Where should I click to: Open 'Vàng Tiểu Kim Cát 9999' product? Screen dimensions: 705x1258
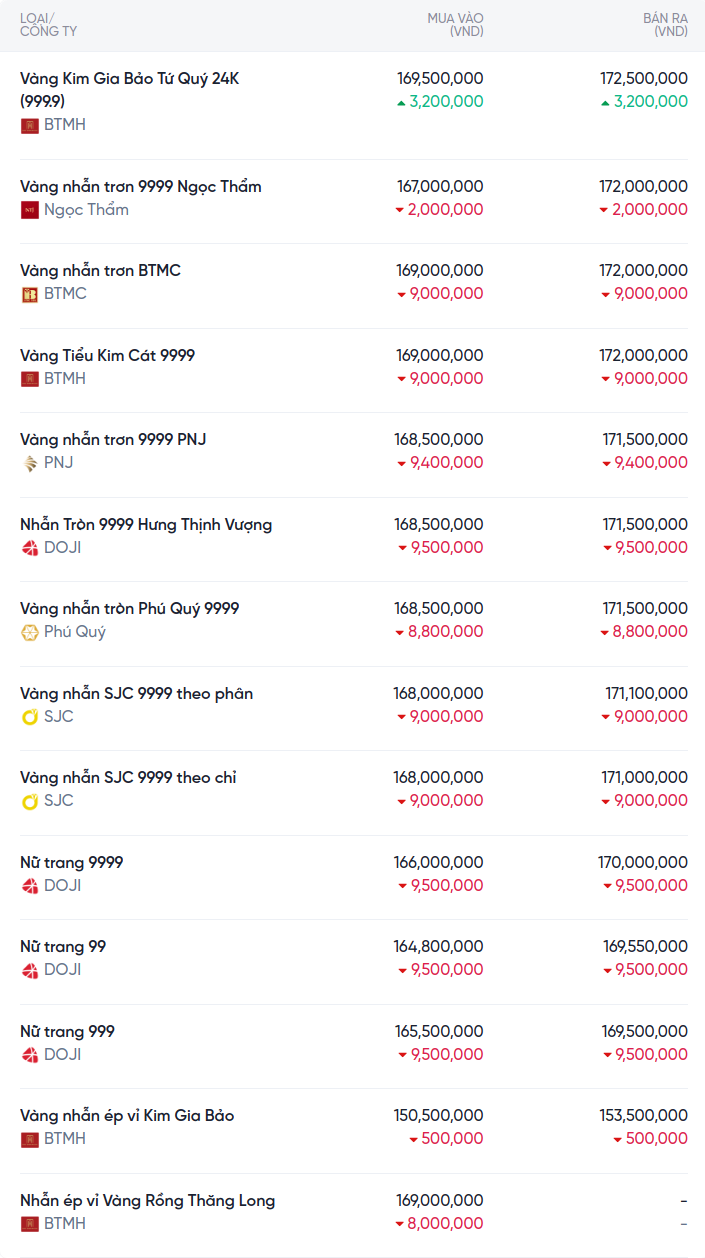(x=107, y=356)
